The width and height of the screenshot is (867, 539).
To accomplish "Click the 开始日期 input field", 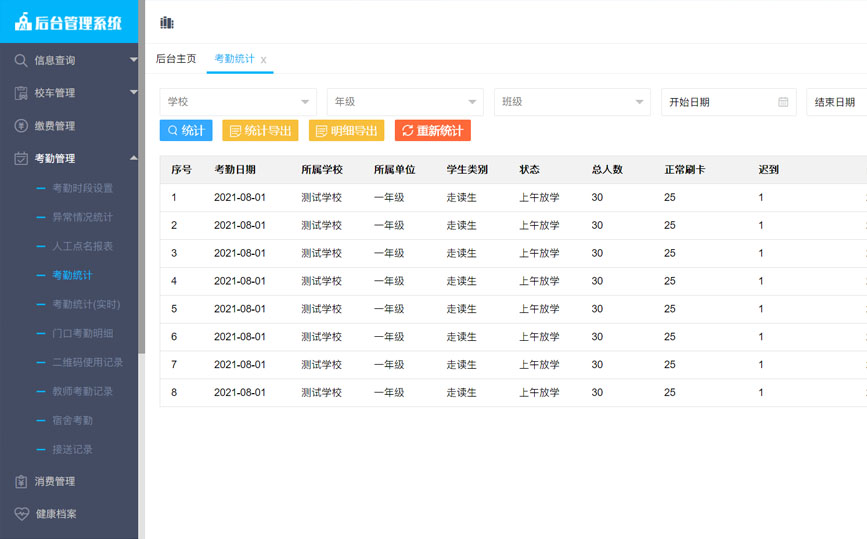I will pos(729,102).
